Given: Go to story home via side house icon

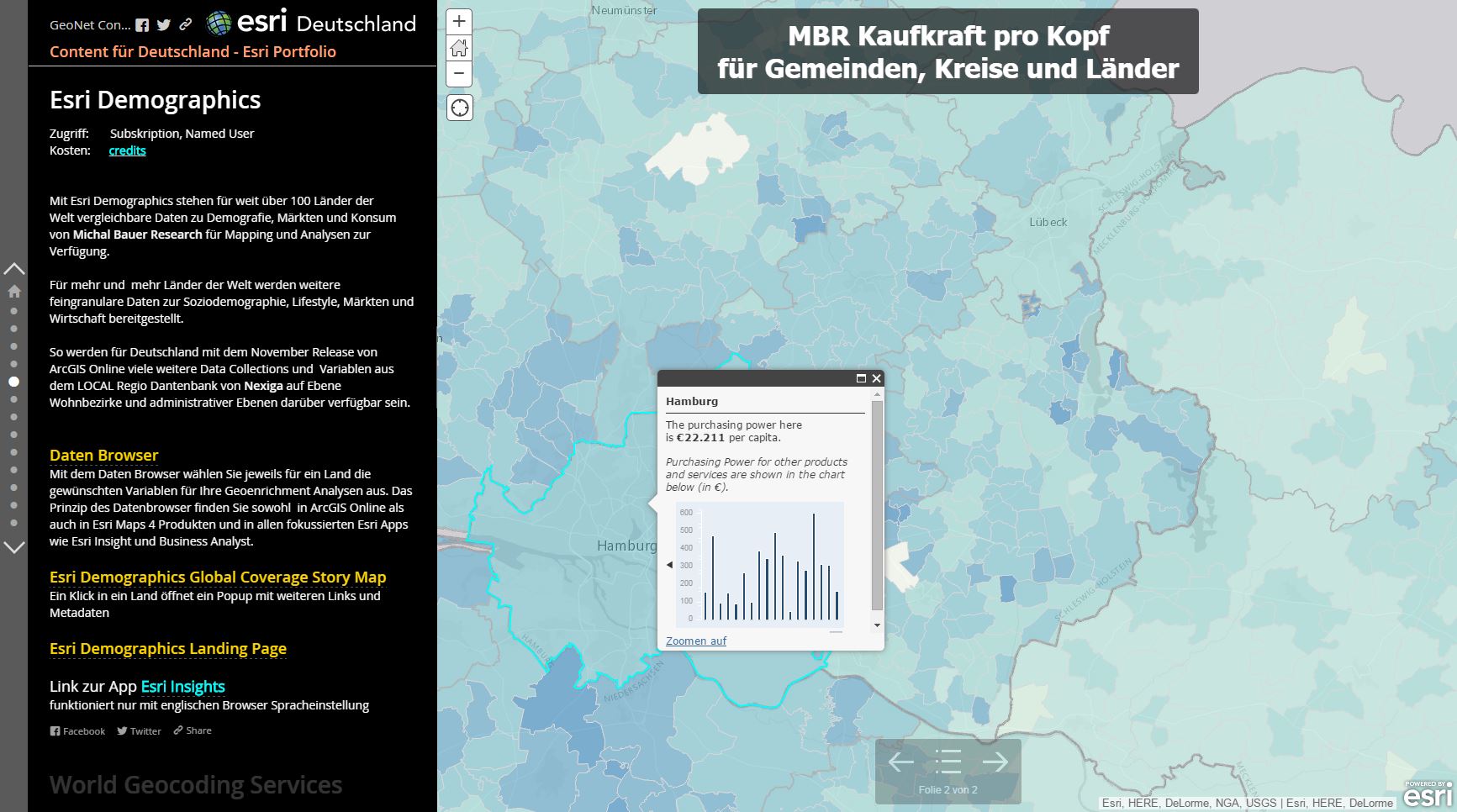Looking at the screenshot, I should [x=14, y=292].
